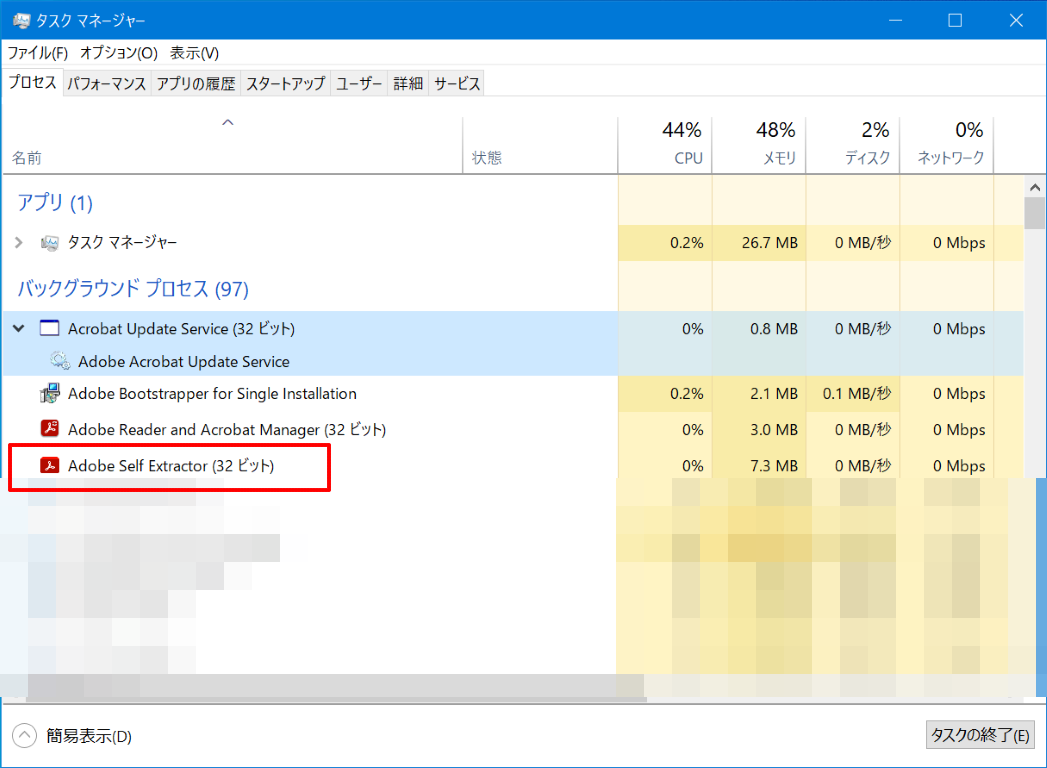Open the ファイル(F) menu
The width and height of the screenshot is (1047, 768).
click(x=37, y=53)
